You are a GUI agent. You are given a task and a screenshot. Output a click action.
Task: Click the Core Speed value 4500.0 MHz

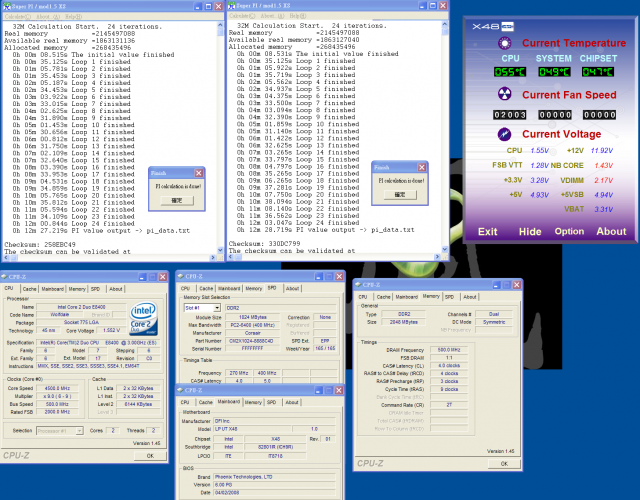pyautogui.click(x=58, y=388)
